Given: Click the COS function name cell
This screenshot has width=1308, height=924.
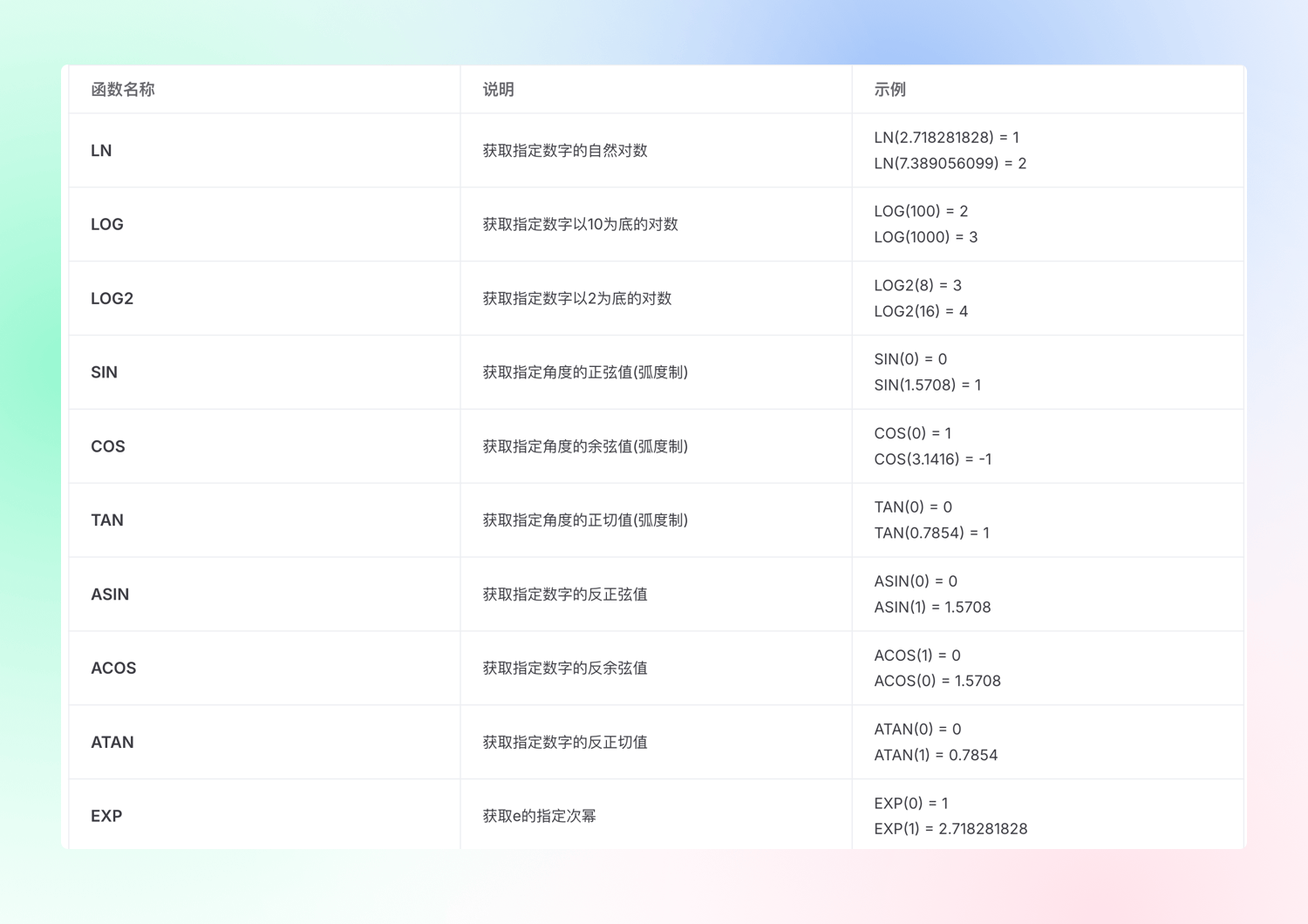Looking at the screenshot, I should 108,447.
